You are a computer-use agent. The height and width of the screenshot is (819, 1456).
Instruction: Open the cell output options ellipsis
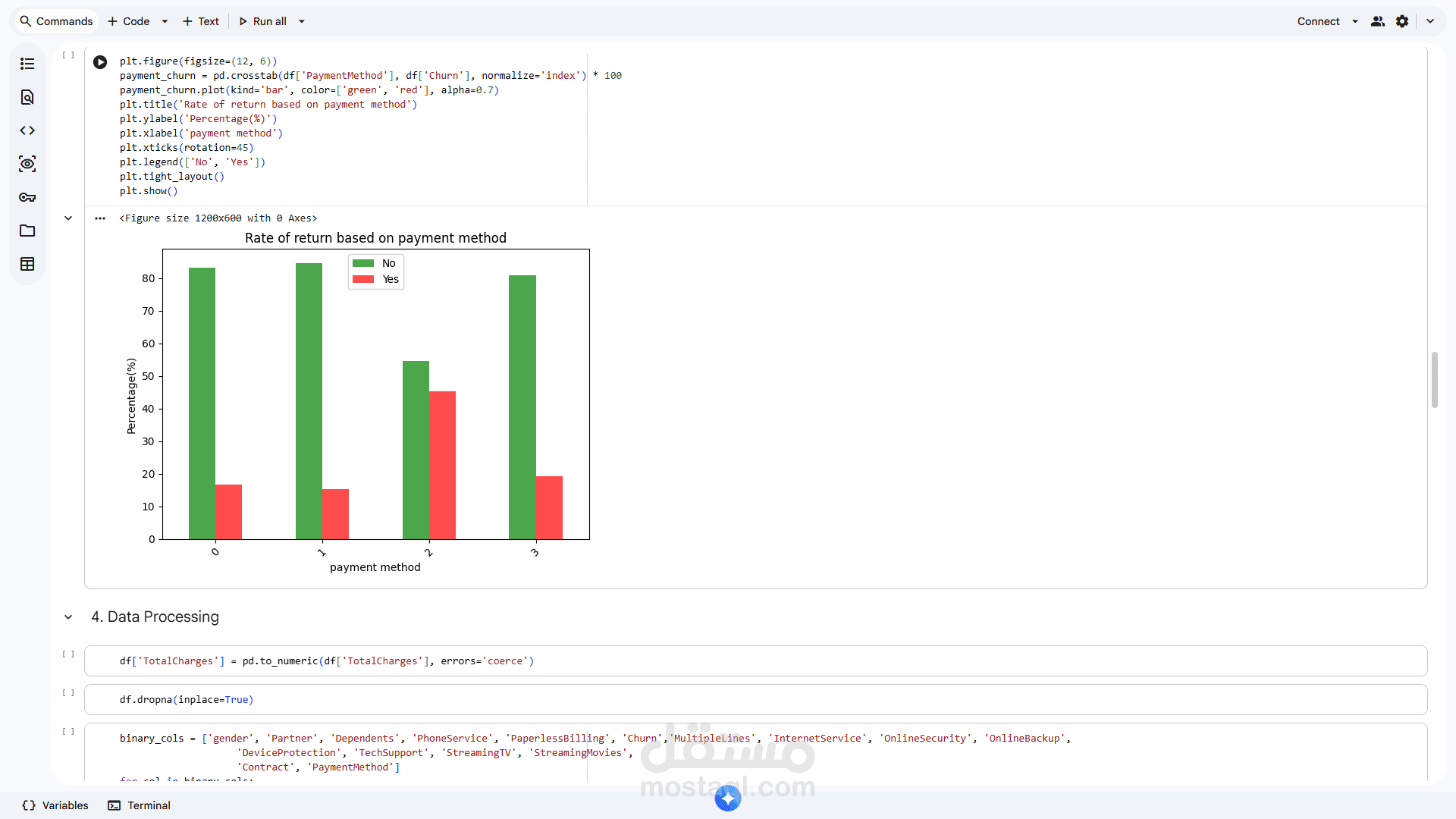100,218
